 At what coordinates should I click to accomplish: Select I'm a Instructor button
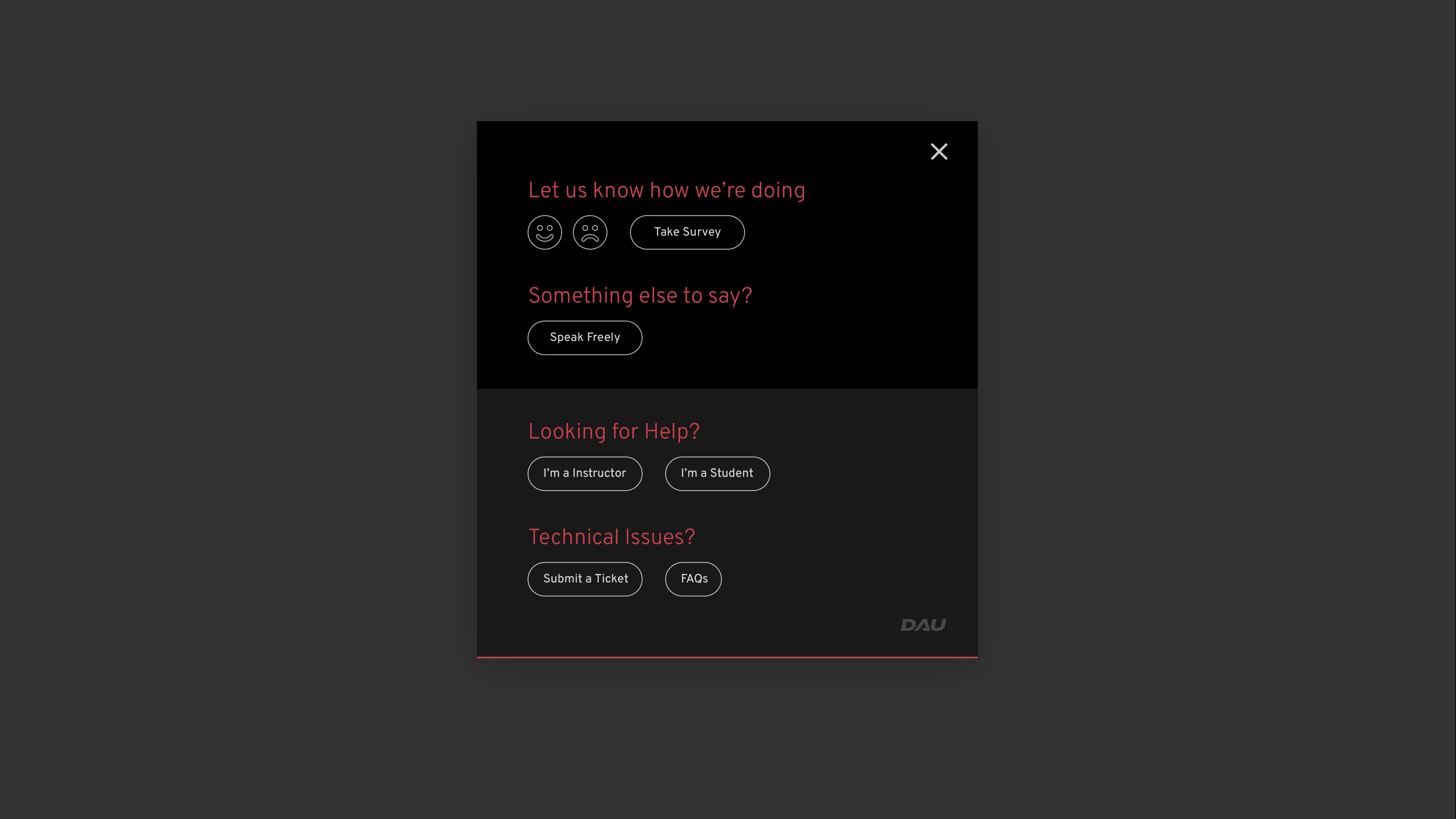click(585, 474)
